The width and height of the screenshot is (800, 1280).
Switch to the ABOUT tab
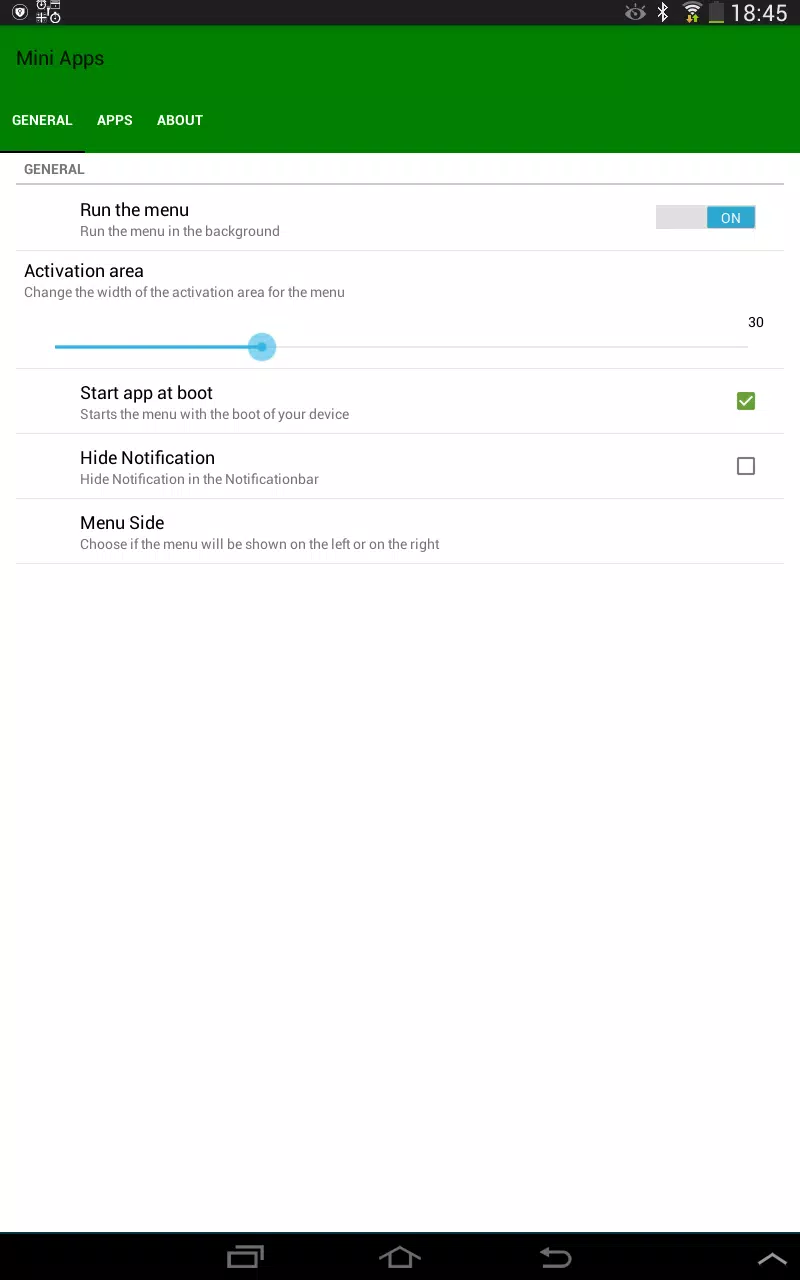tap(180, 120)
